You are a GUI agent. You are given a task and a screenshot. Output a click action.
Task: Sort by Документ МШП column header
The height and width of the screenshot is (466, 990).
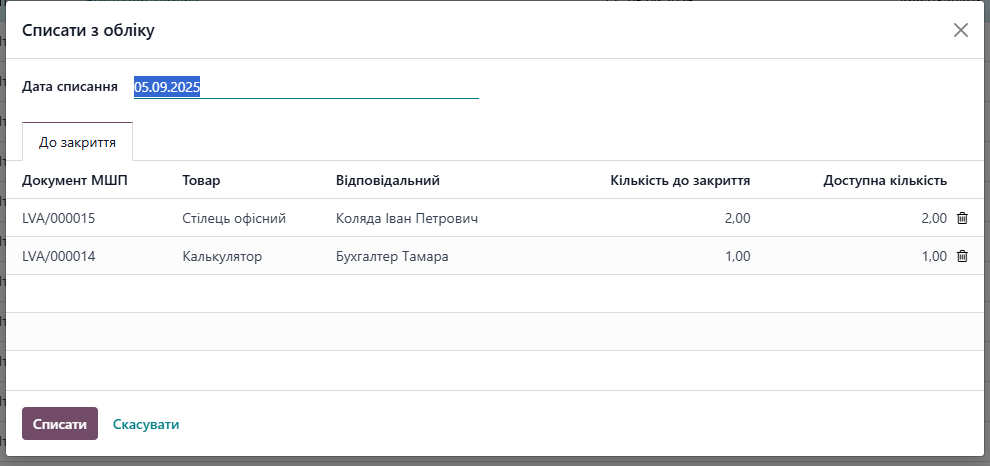pyautogui.click(x=75, y=180)
